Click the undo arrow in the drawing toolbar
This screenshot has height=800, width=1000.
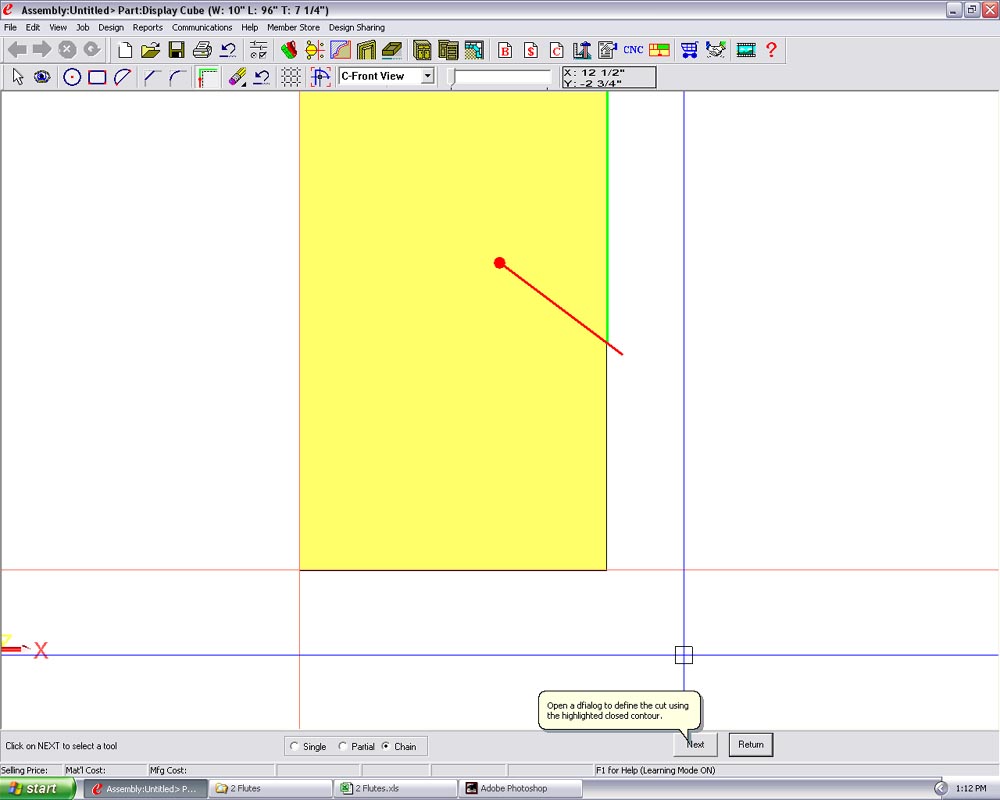261,77
